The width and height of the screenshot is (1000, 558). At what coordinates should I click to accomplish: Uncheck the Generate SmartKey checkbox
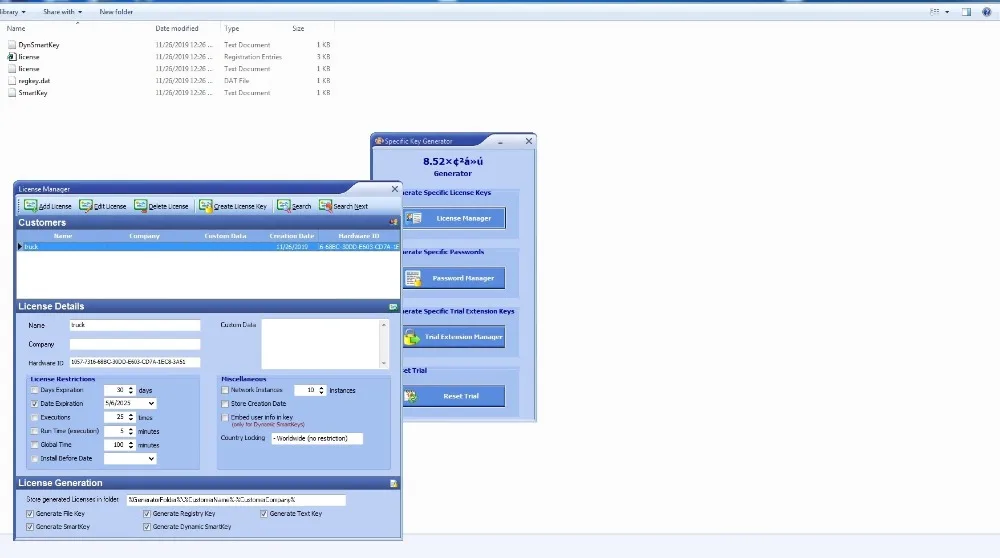30,527
